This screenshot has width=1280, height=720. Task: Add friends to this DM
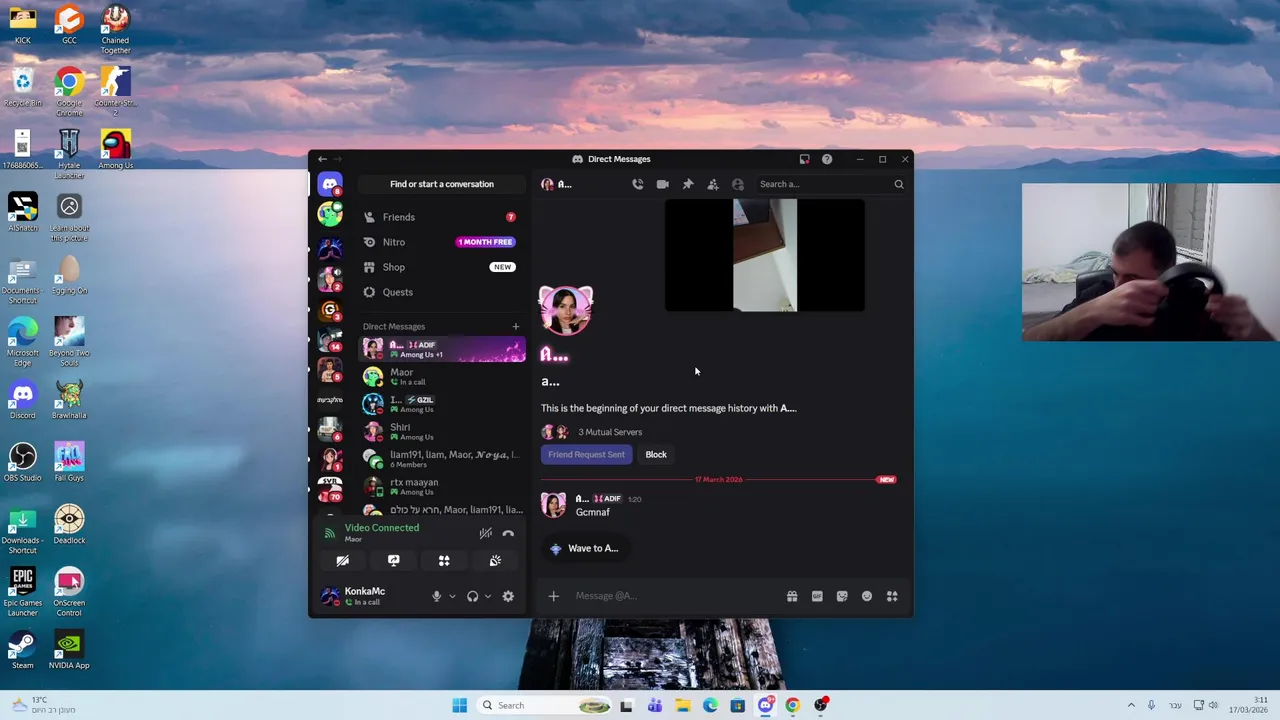[713, 184]
